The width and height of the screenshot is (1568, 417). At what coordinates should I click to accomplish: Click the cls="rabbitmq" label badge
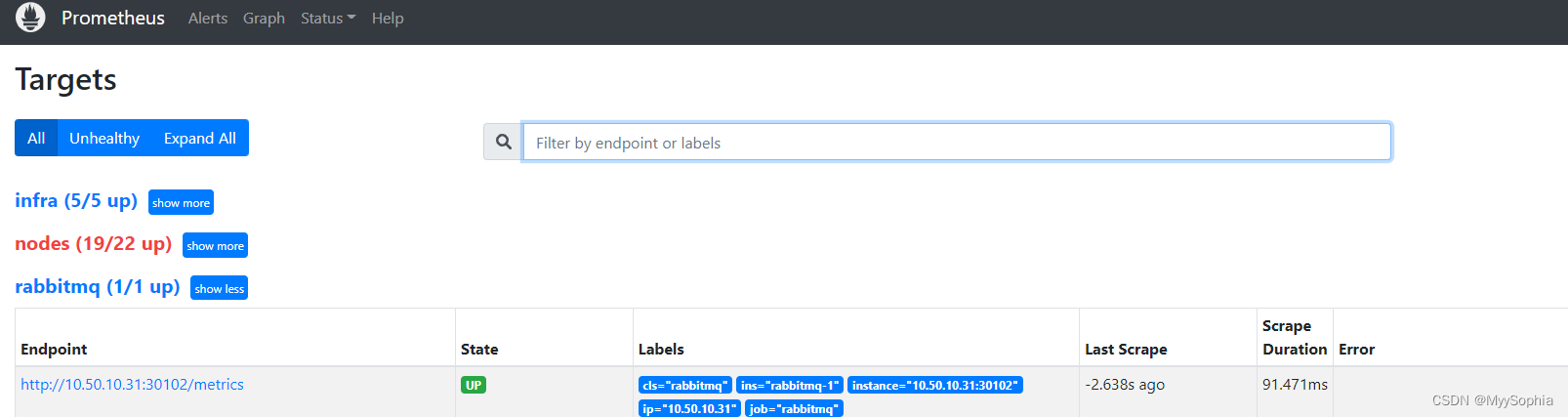click(684, 385)
